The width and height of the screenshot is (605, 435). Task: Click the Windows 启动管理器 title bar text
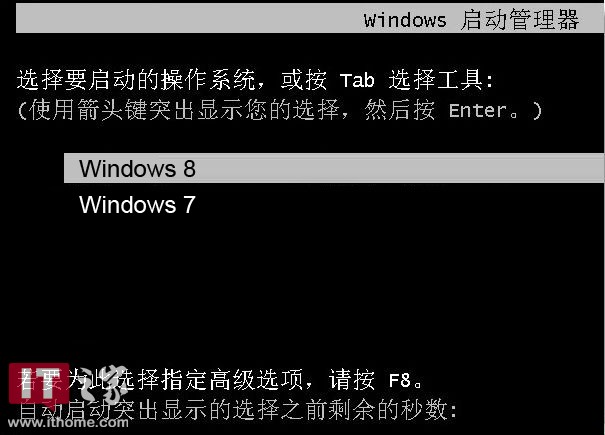pyautogui.click(x=471, y=19)
